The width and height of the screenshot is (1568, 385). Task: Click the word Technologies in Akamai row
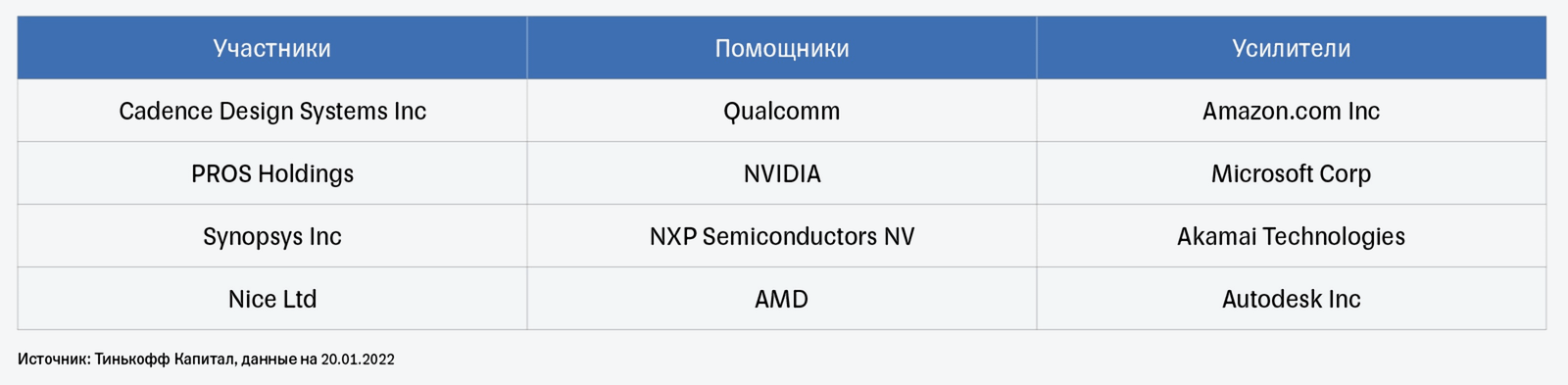1334,237
